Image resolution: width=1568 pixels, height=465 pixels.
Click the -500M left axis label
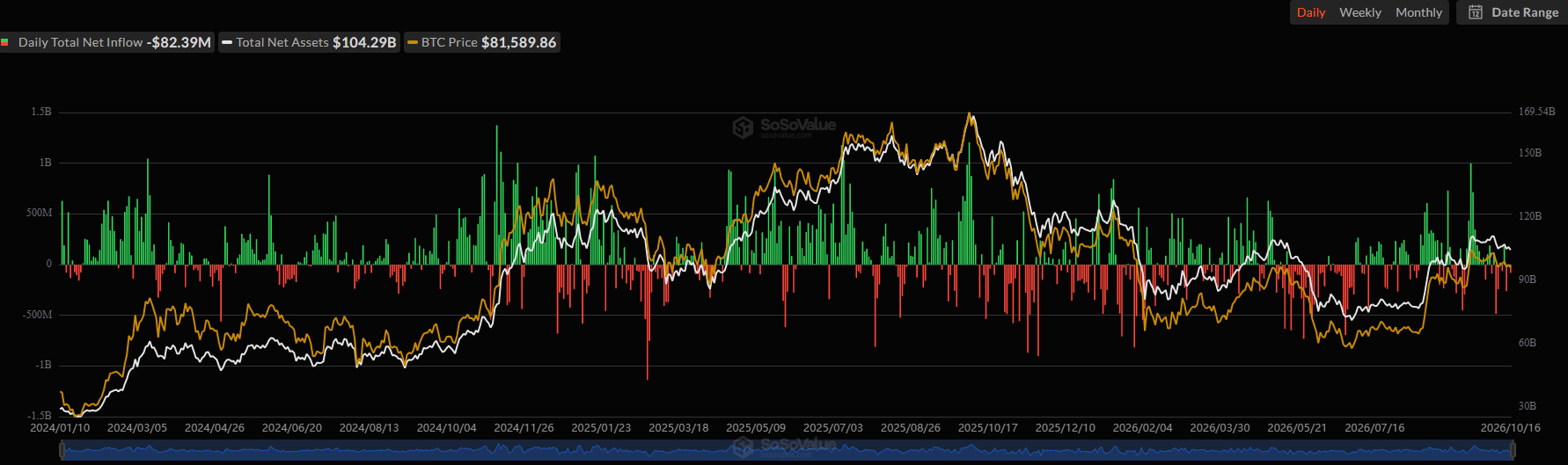(38, 315)
